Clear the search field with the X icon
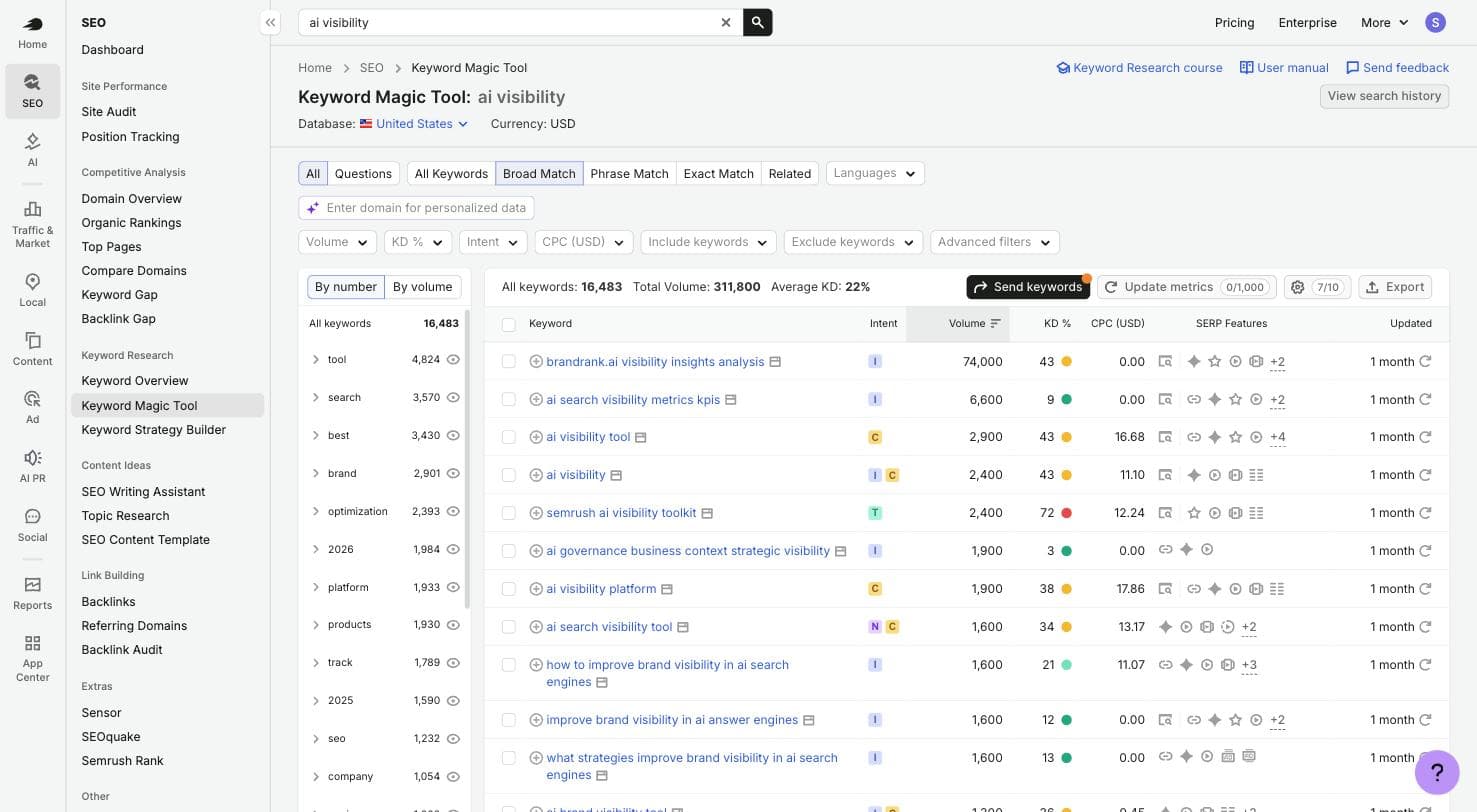The height and width of the screenshot is (812, 1477). point(726,22)
